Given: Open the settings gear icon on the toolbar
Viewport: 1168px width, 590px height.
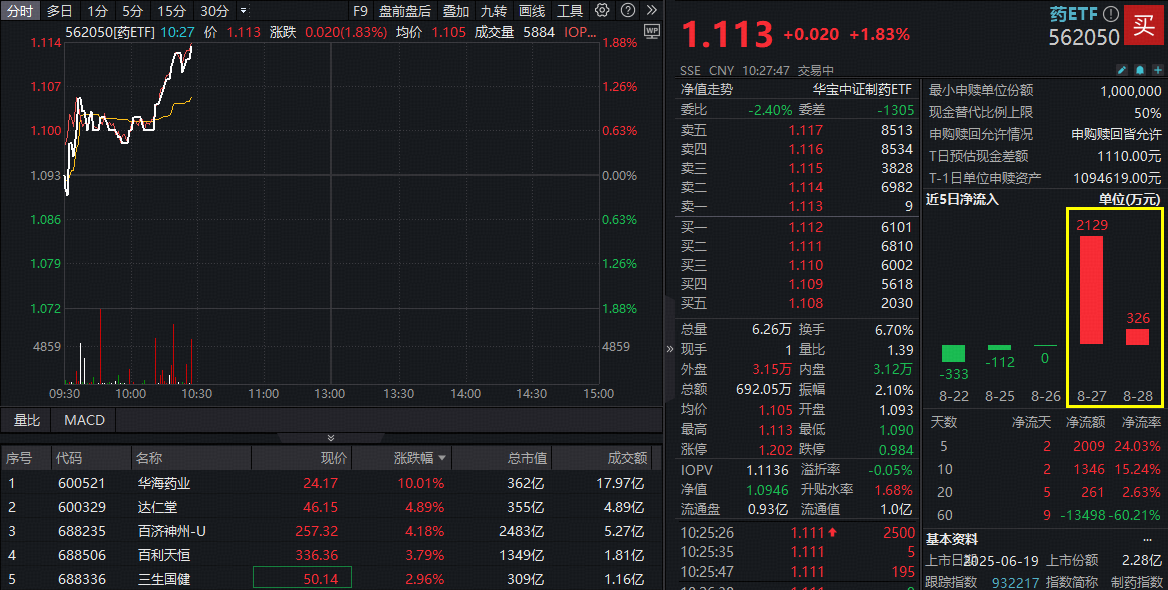Looking at the screenshot, I should pos(601,11).
